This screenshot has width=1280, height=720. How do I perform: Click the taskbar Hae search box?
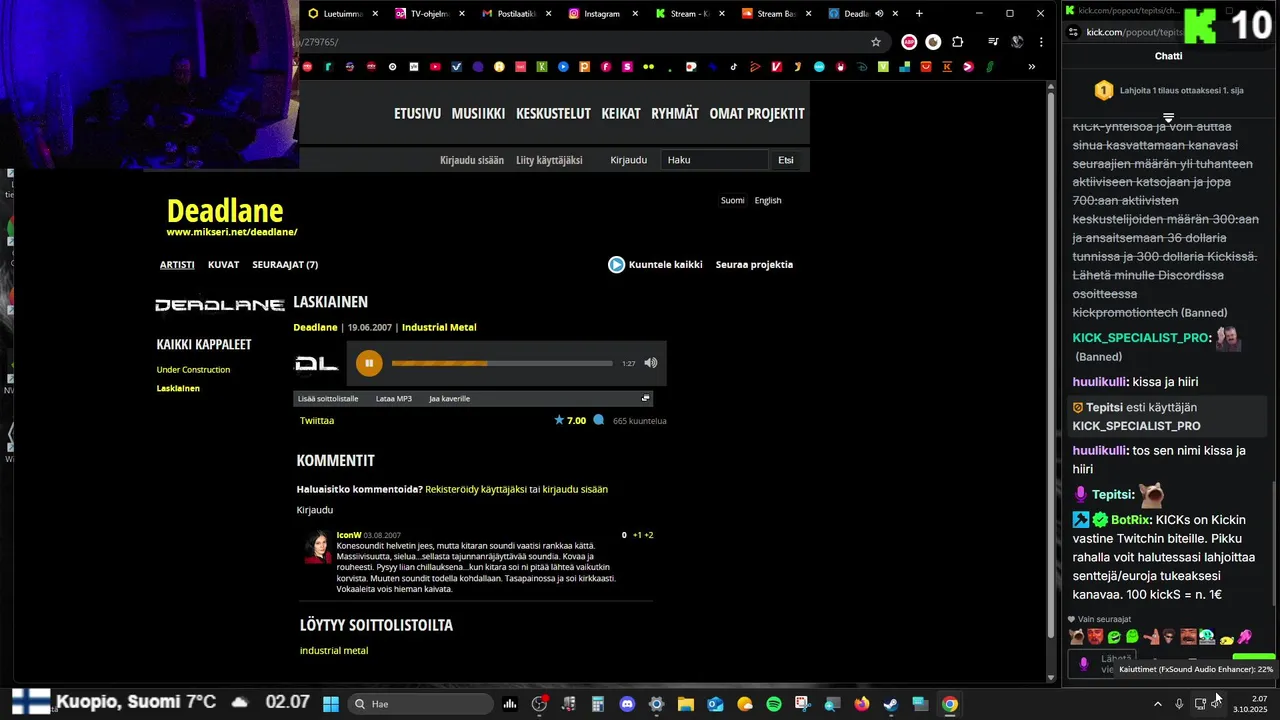pyautogui.click(x=421, y=704)
